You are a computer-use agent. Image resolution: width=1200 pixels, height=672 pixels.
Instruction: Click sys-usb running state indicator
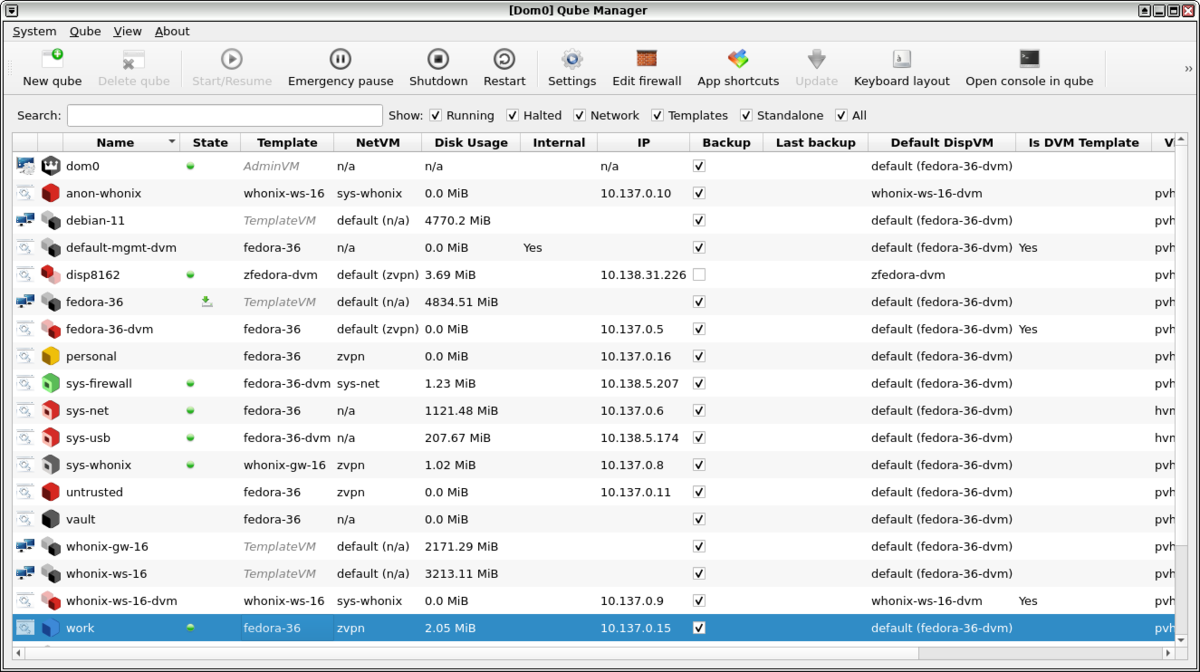[x=190, y=438]
